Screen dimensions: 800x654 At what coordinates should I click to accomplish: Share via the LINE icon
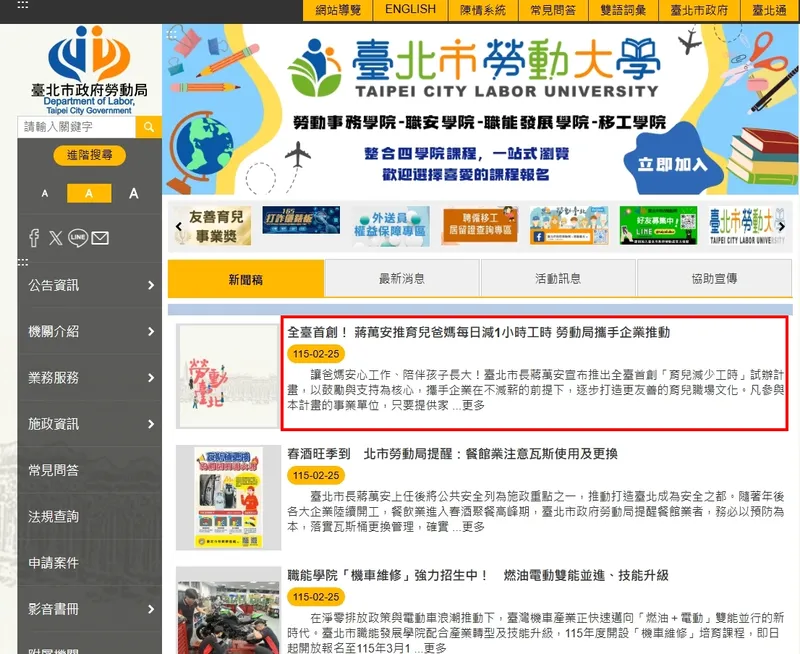[x=78, y=238]
